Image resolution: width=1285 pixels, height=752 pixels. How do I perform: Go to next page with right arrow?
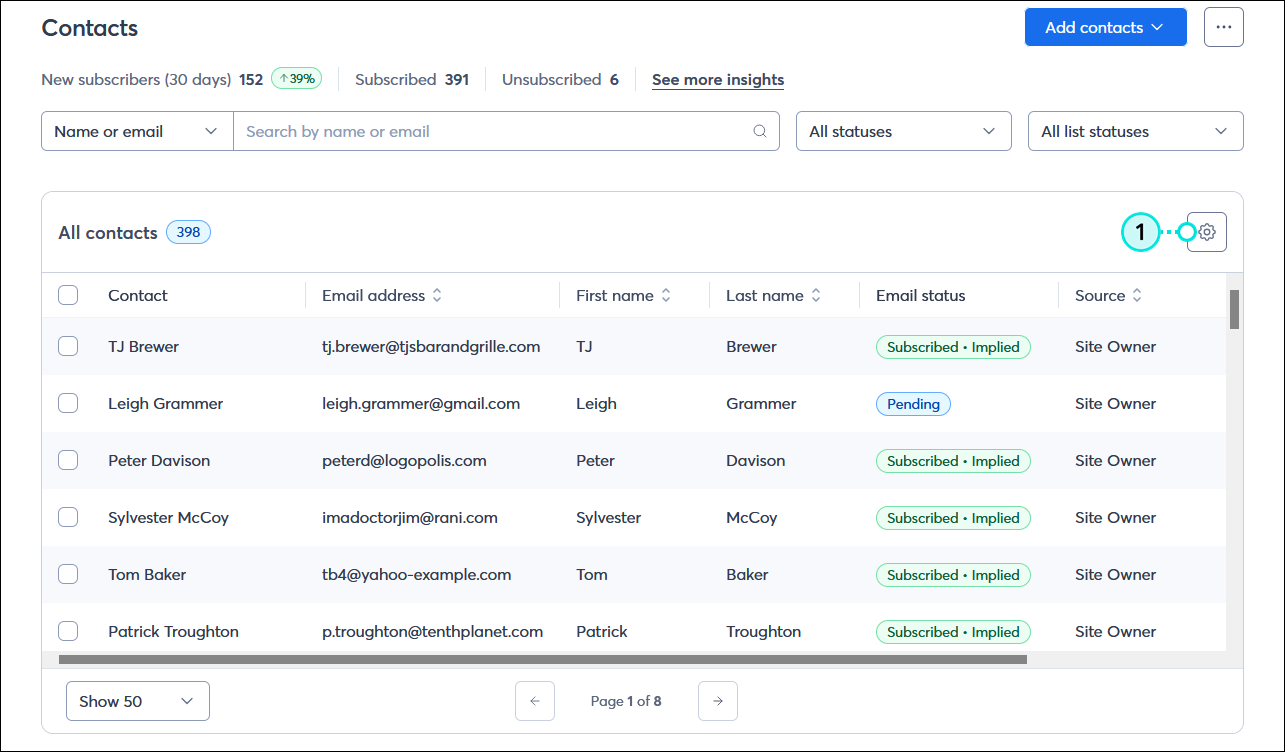pyautogui.click(x=717, y=700)
